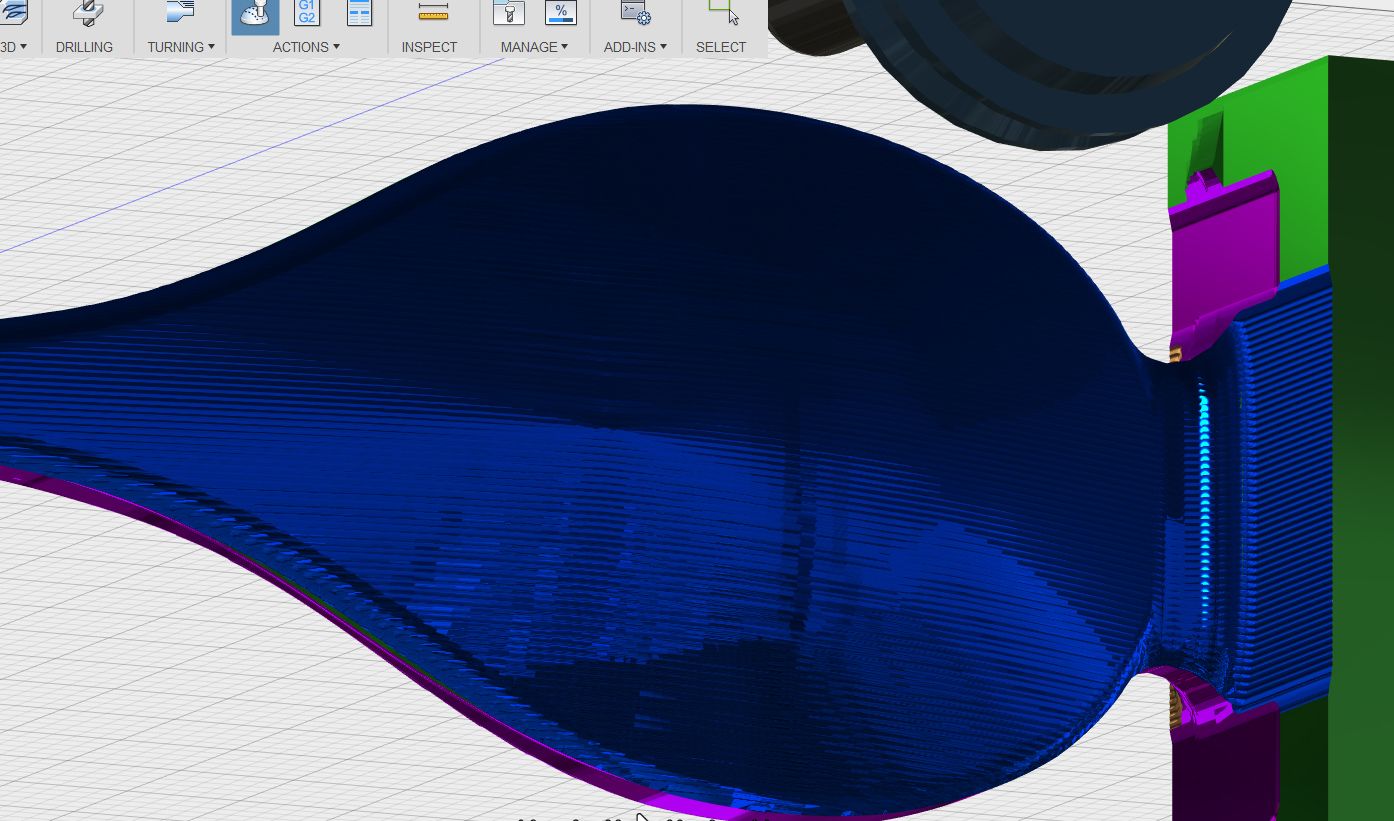The width and height of the screenshot is (1394, 821).
Task: Select the 3D milling strategy icon
Action: [14, 12]
